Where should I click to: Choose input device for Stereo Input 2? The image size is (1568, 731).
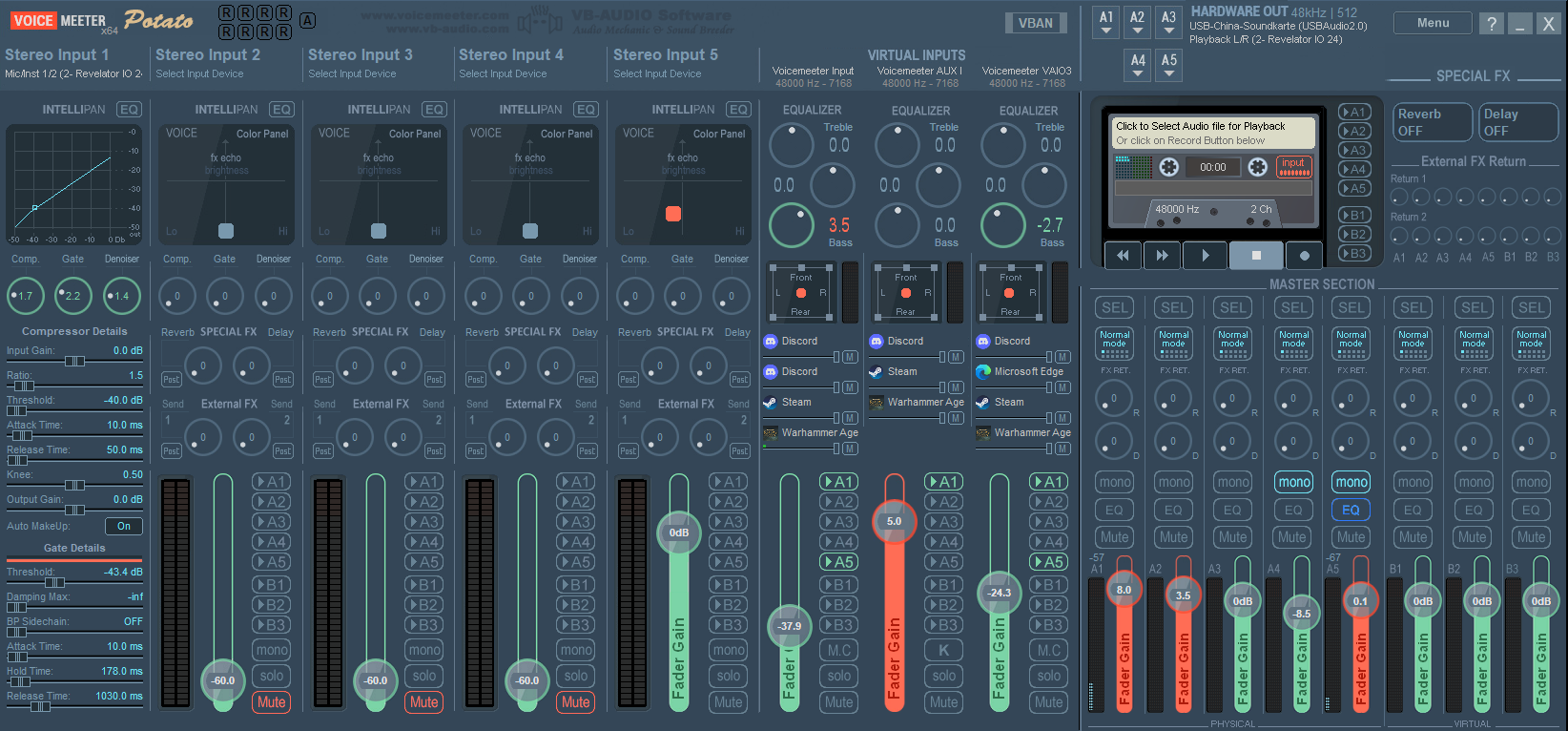199,73
